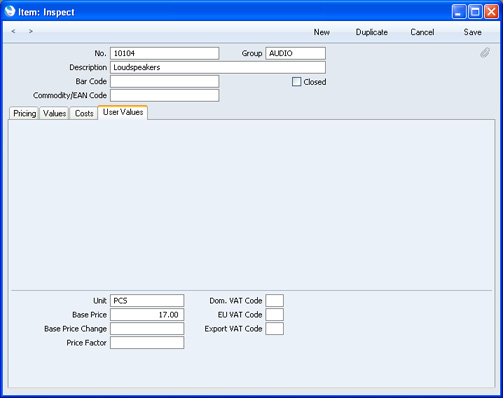503x398 pixels.
Task: Click the Group field with AUDIO
Action: pyautogui.click(x=295, y=53)
